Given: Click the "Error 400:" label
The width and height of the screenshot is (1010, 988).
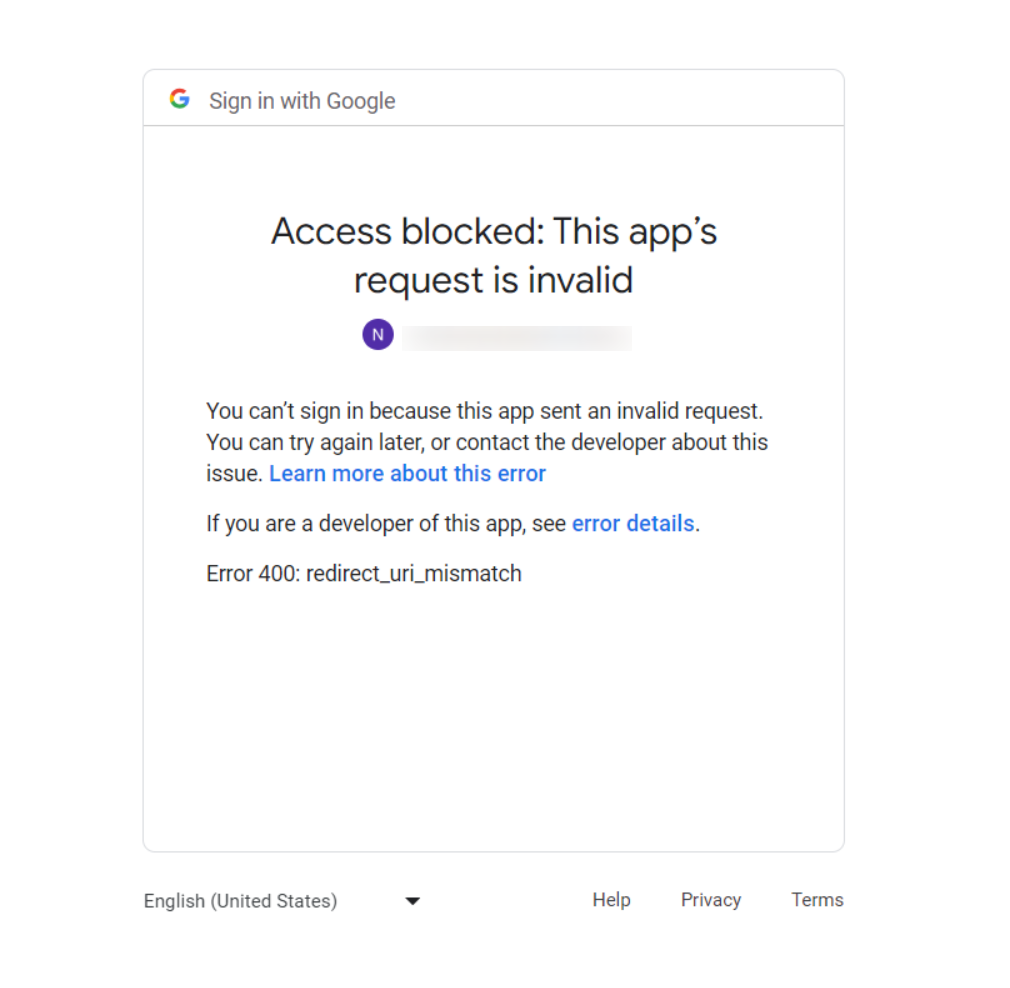Looking at the screenshot, I should (x=253, y=574).
